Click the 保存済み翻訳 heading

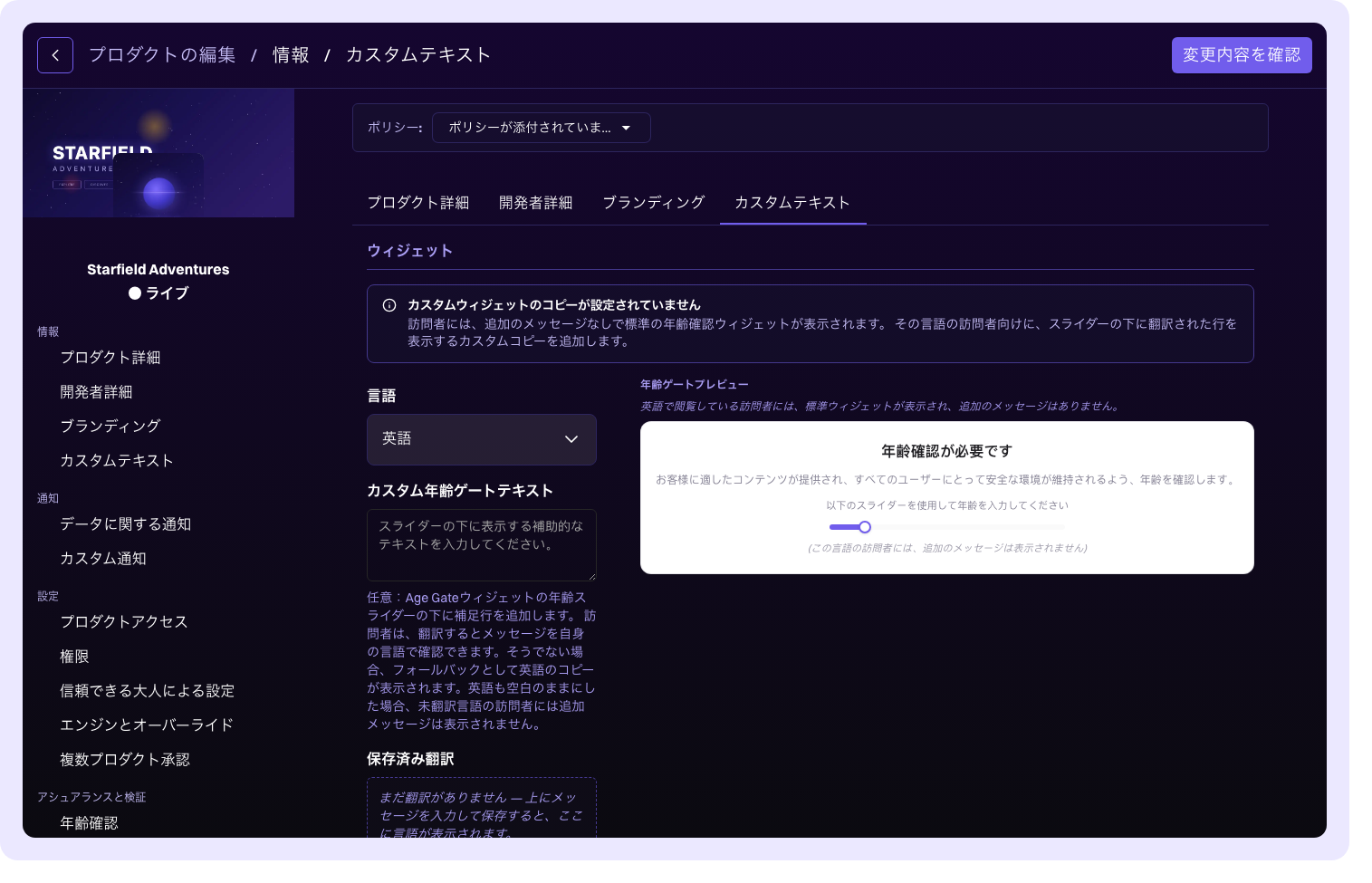pyautogui.click(x=410, y=759)
